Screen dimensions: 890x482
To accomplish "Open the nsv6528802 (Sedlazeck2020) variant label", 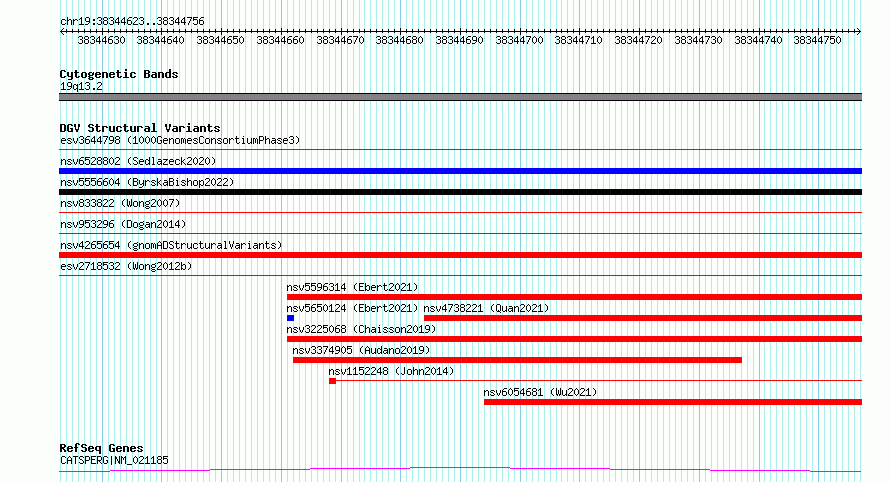I will 138,161.
